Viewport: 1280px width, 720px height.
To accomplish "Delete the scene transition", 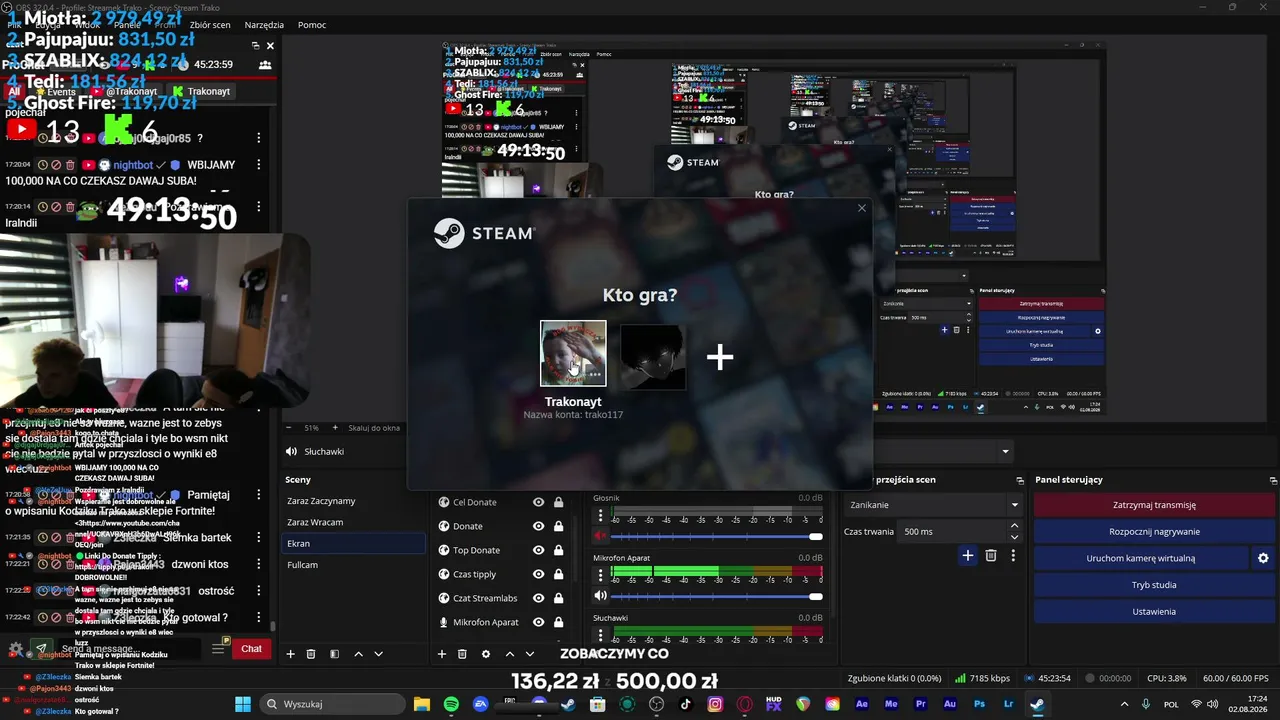I will [x=991, y=555].
